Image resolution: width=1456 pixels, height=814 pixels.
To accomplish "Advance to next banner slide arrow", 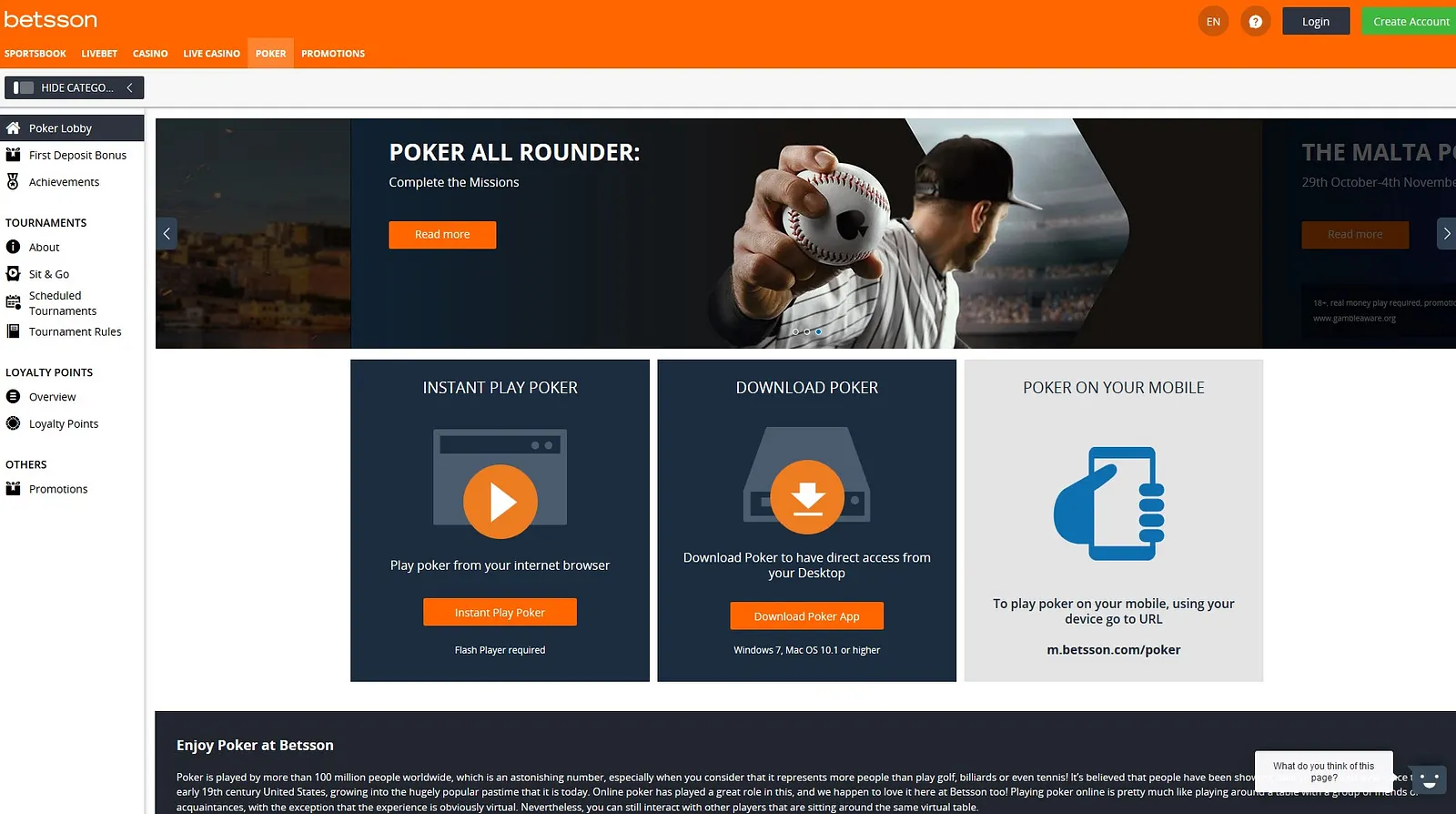I will point(1446,234).
